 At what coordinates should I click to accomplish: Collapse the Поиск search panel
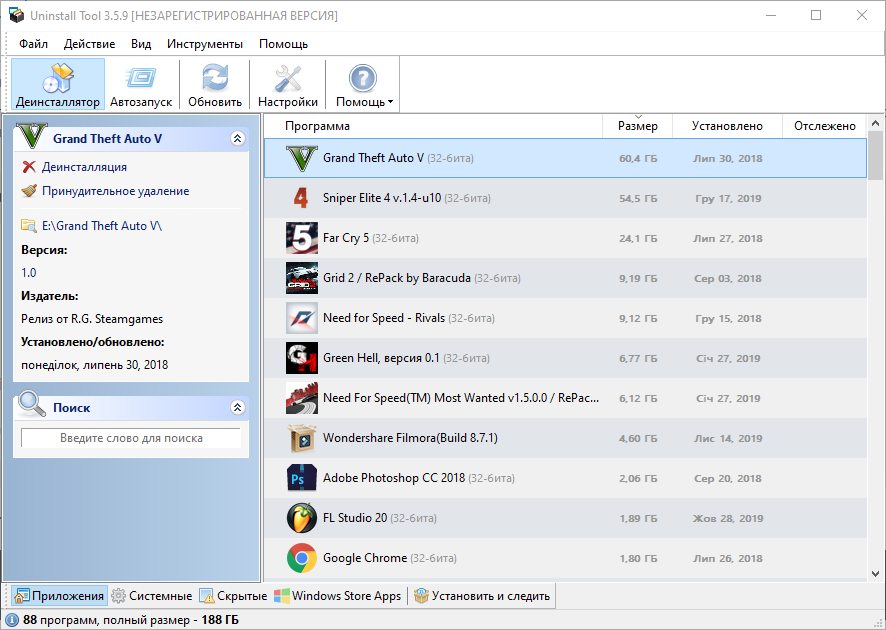click(238, 407)
